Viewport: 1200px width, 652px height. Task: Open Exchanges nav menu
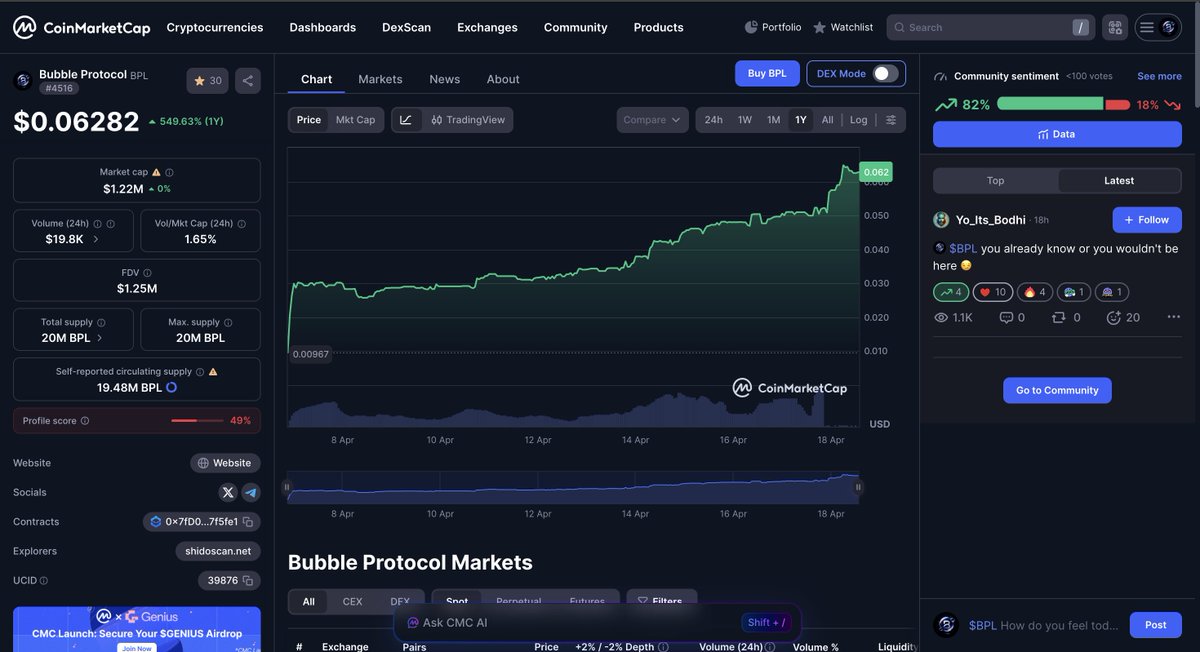[487, 27]
